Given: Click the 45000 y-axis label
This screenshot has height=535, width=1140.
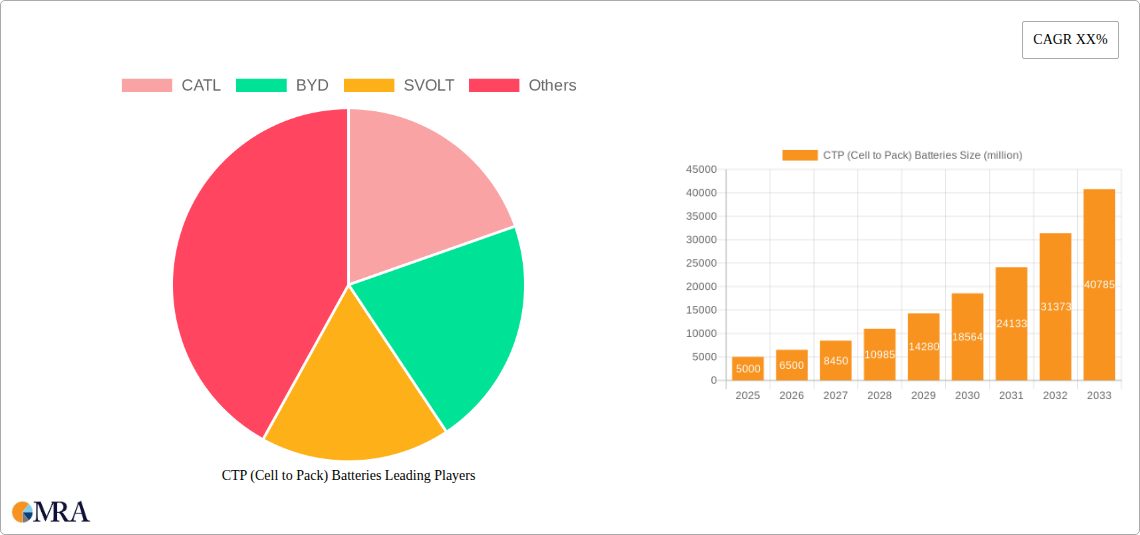Looking at the screenshot, I should tap(702, 169).
